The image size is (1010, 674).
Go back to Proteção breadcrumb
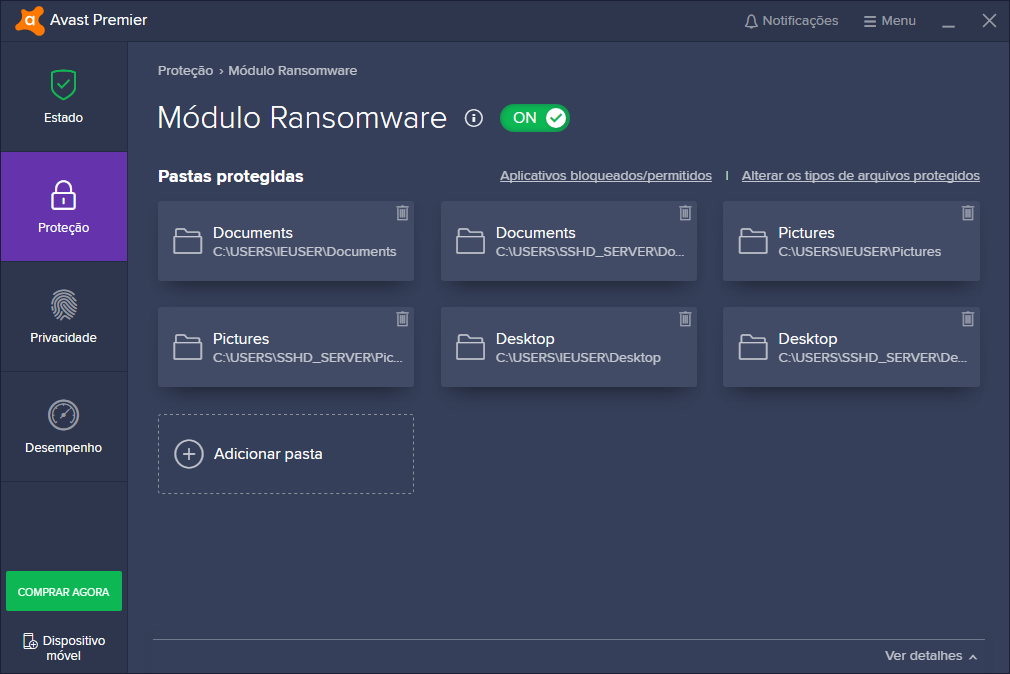[x=186, y=71]
